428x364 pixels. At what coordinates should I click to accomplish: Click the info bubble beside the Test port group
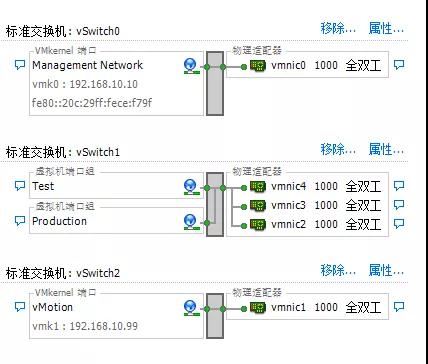coord(20,186)
